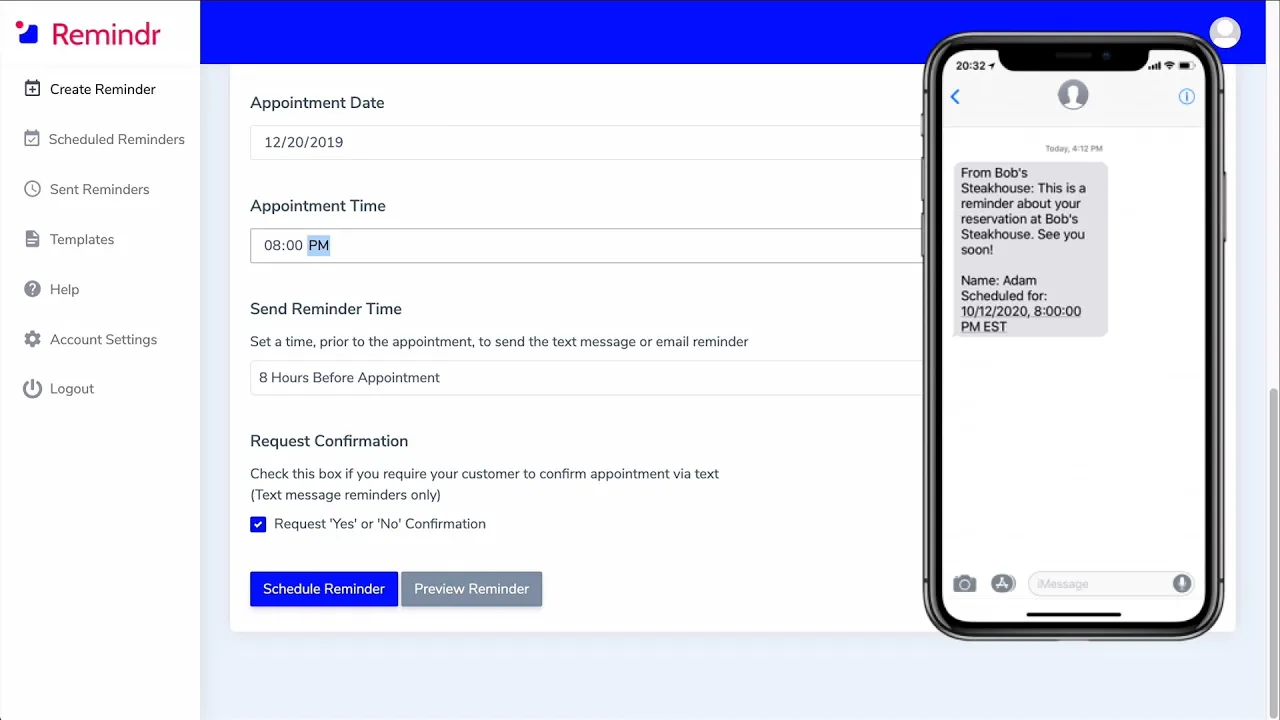Image resolution: width=1280 pixels, height=720 pixels.
Task: Click the Schedule Reminder button
Action: click(x=324, y=589)
